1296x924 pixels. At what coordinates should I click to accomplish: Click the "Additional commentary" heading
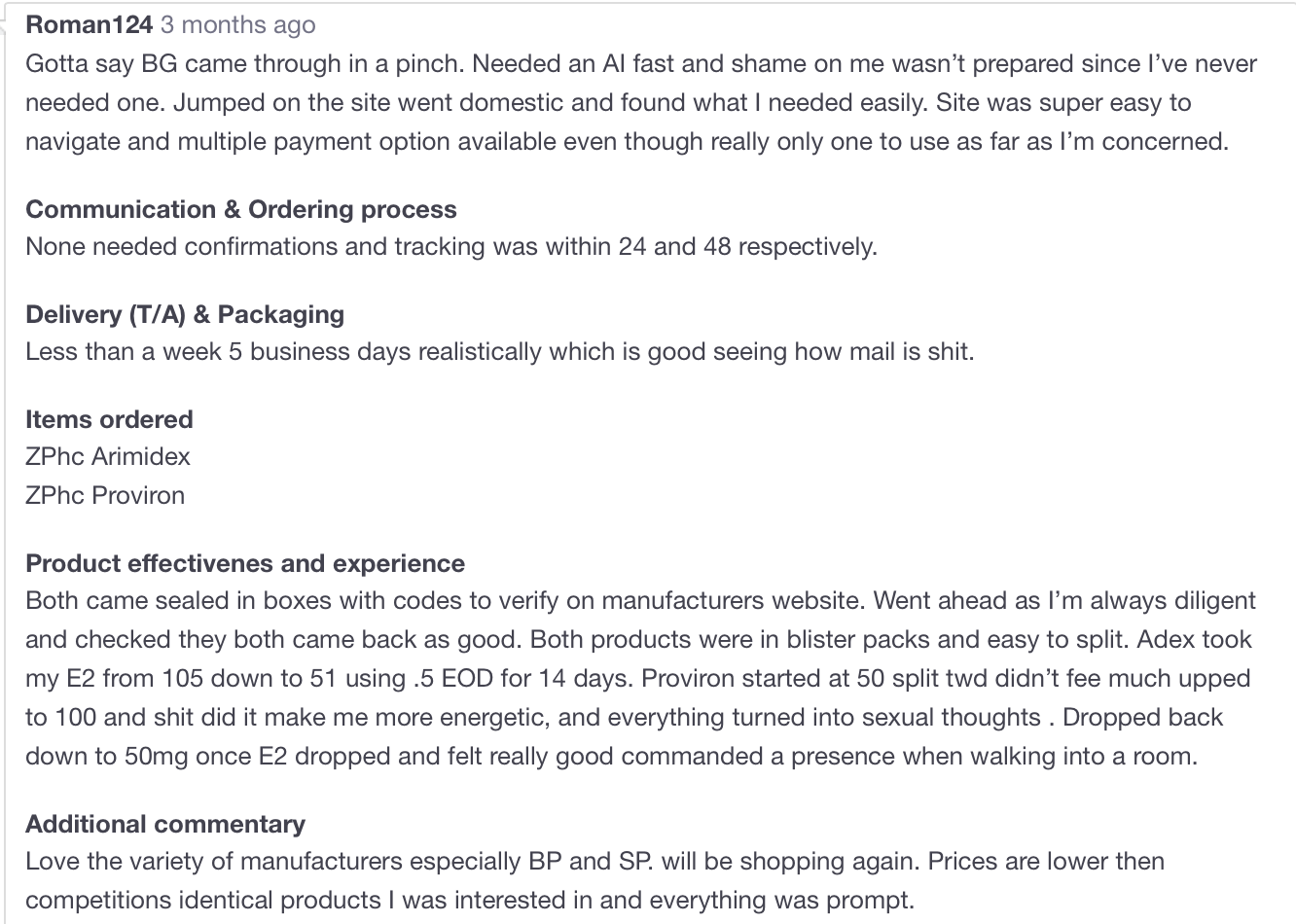tap(165, 824)
